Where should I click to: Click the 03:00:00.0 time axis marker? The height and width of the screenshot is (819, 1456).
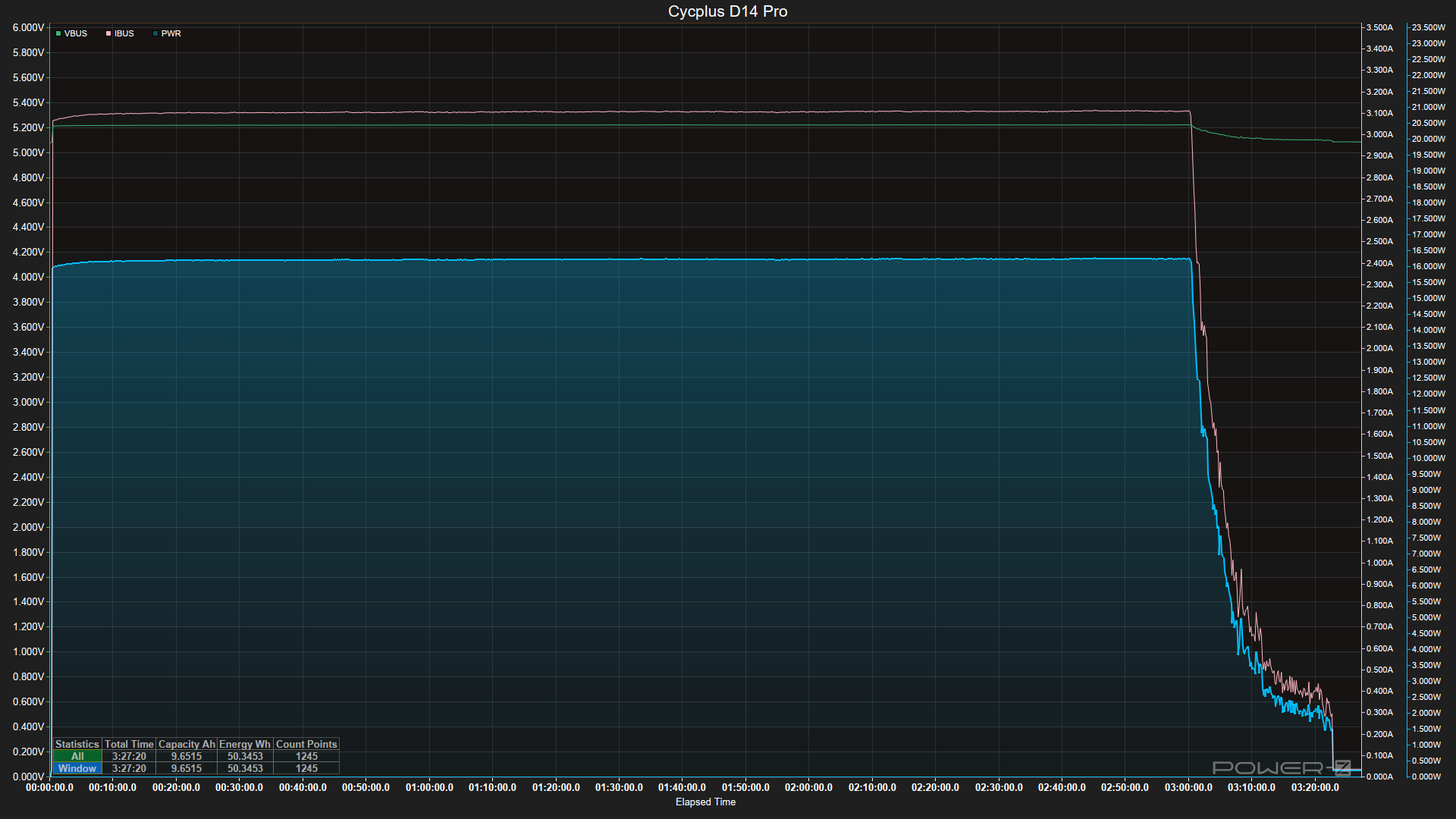[1188, 787]
